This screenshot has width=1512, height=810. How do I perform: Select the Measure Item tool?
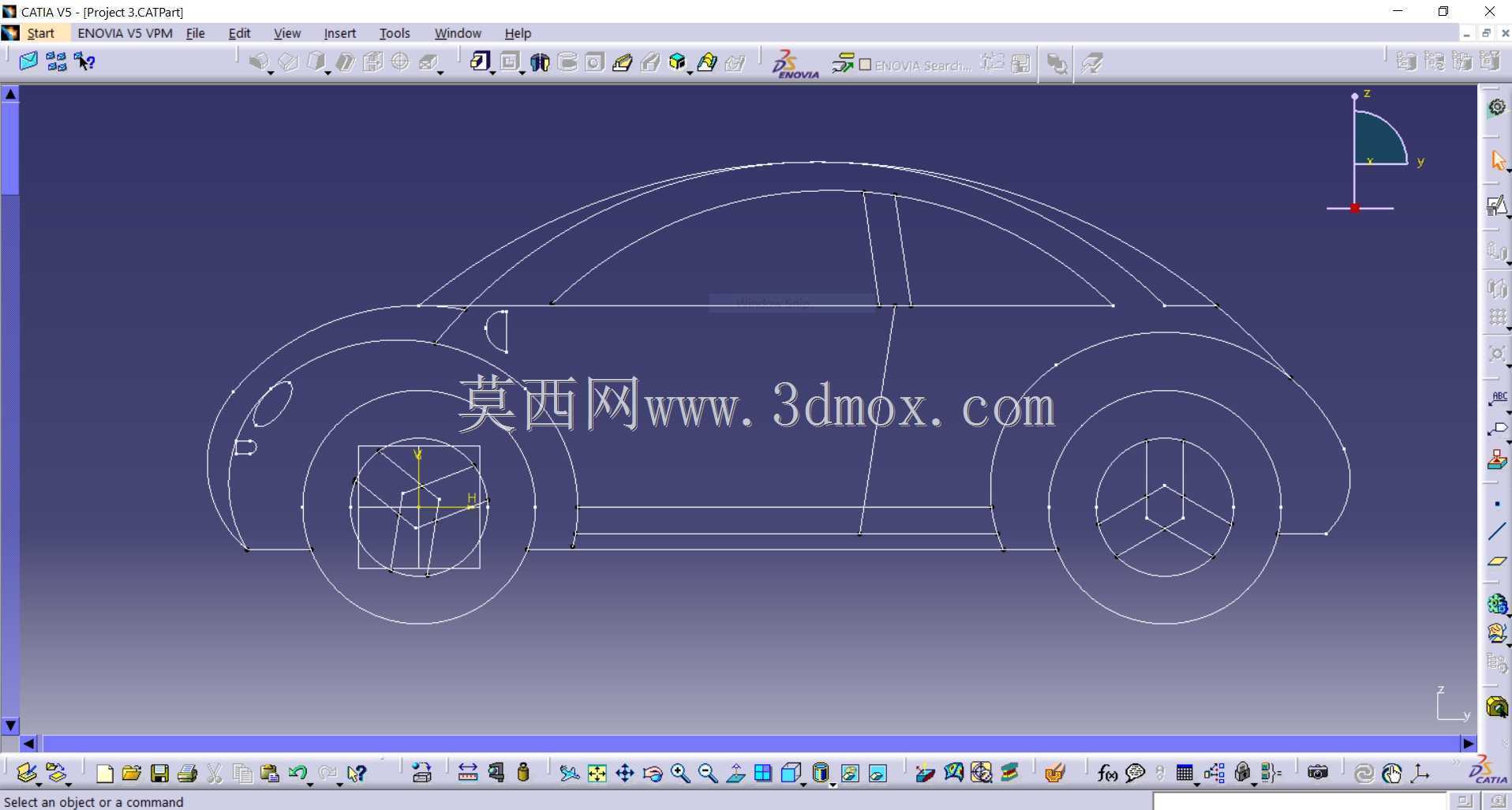496,773
